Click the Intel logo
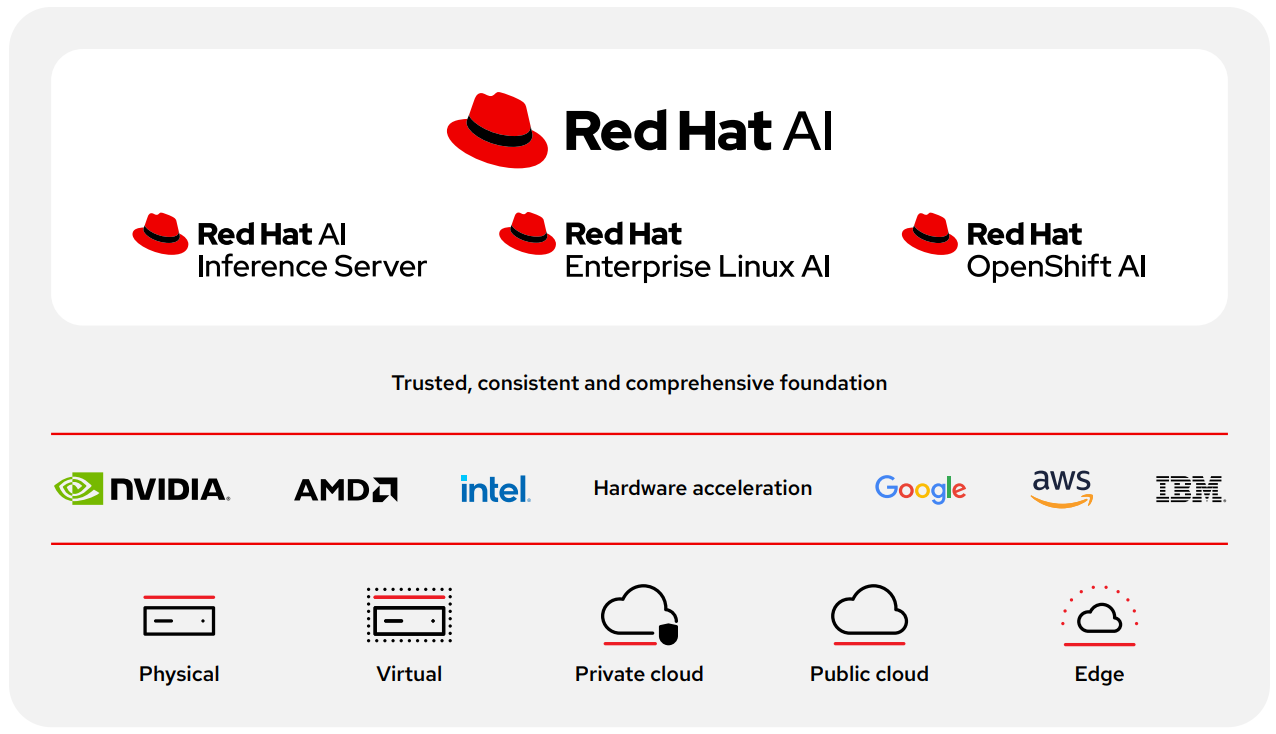The width and height of the screenshot is (1276, 734). [496, 489]
